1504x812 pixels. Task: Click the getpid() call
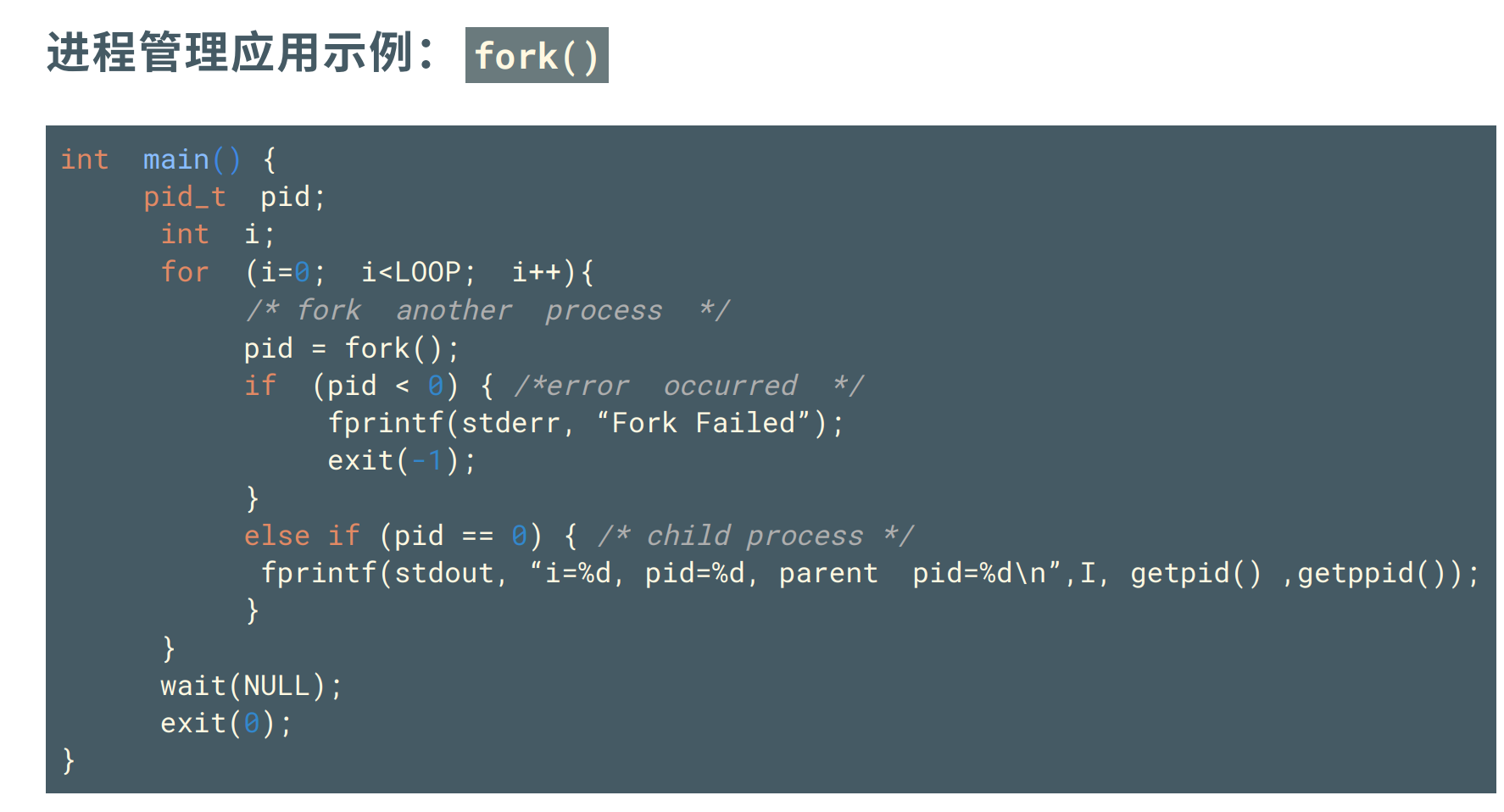[x=1195, y=573]
